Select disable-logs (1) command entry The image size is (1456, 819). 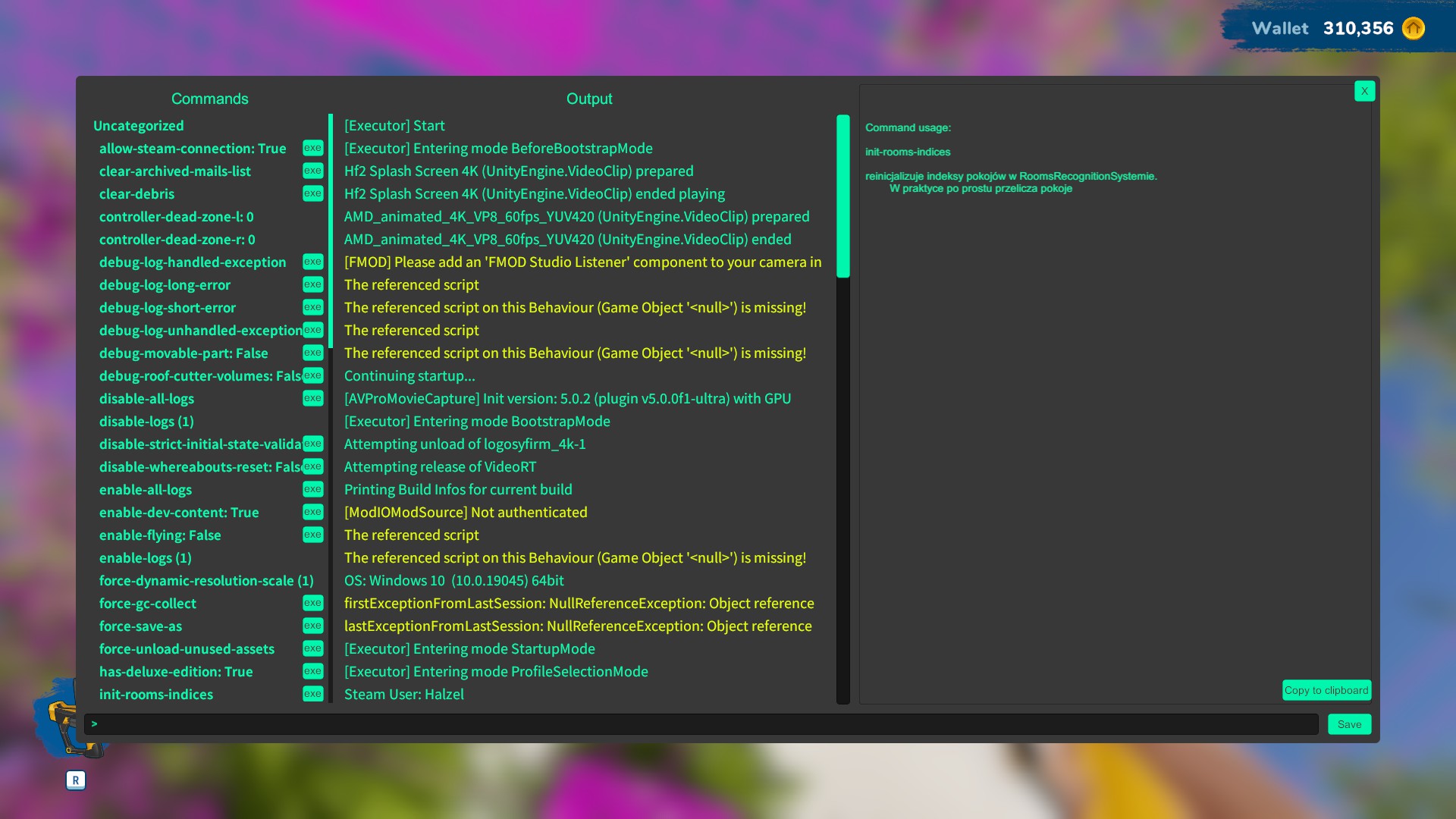[x=146, y=422]
